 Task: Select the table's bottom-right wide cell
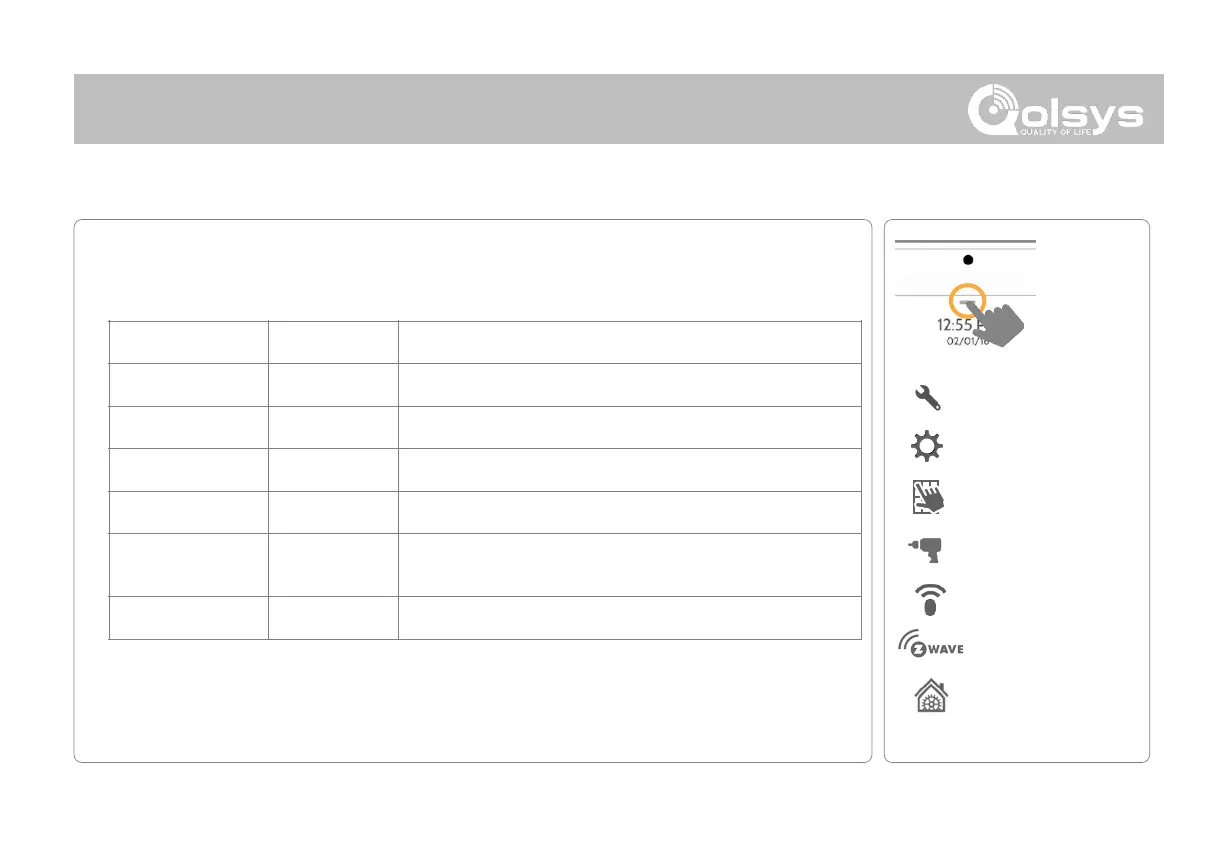click(629, 618)
